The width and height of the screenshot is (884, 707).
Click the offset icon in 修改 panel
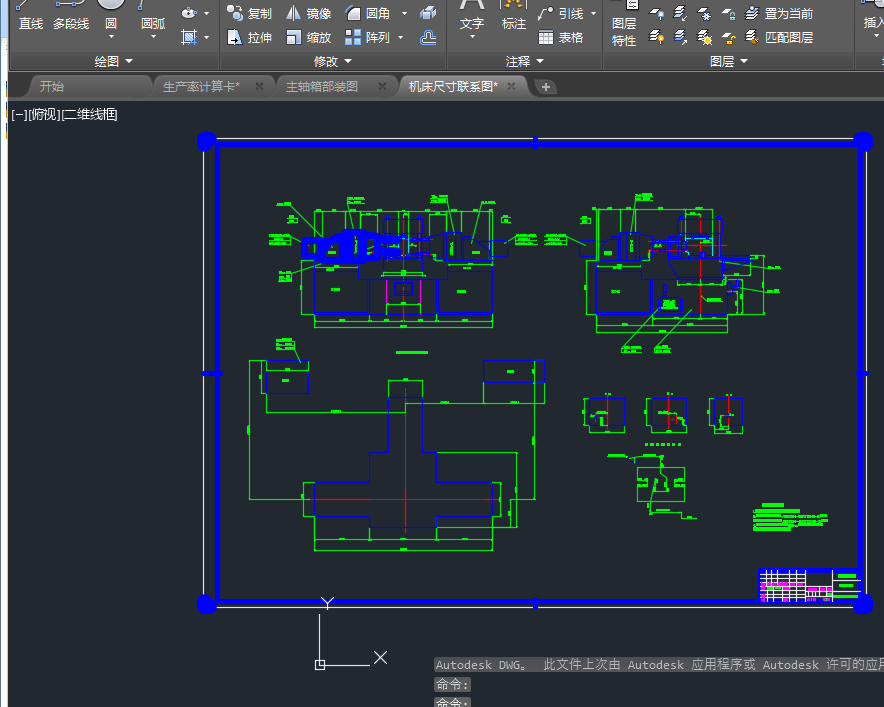tap(428, 37)
